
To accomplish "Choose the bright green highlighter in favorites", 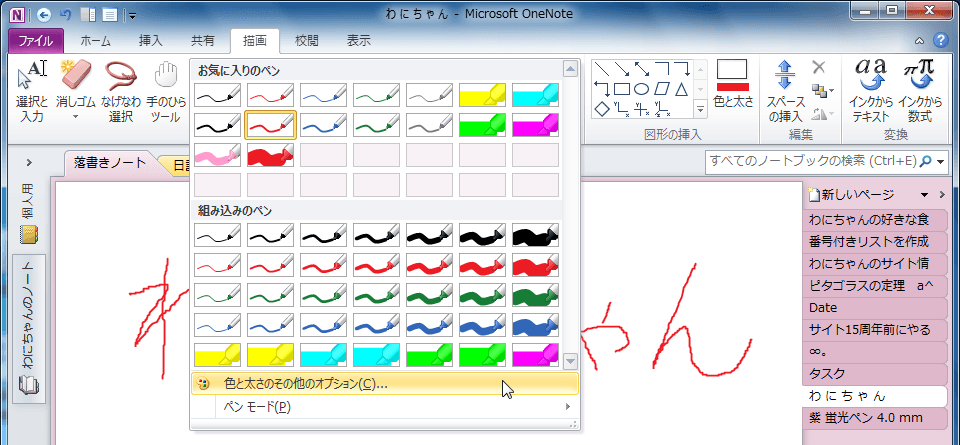I will (x=482, y=125).
